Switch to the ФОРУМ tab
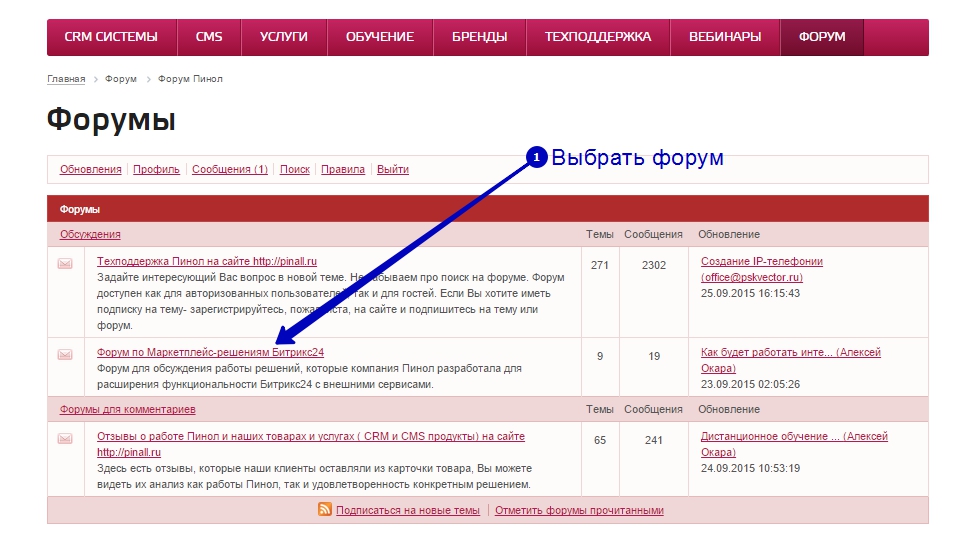The image size is (957, 539). [x=822, y=37]
